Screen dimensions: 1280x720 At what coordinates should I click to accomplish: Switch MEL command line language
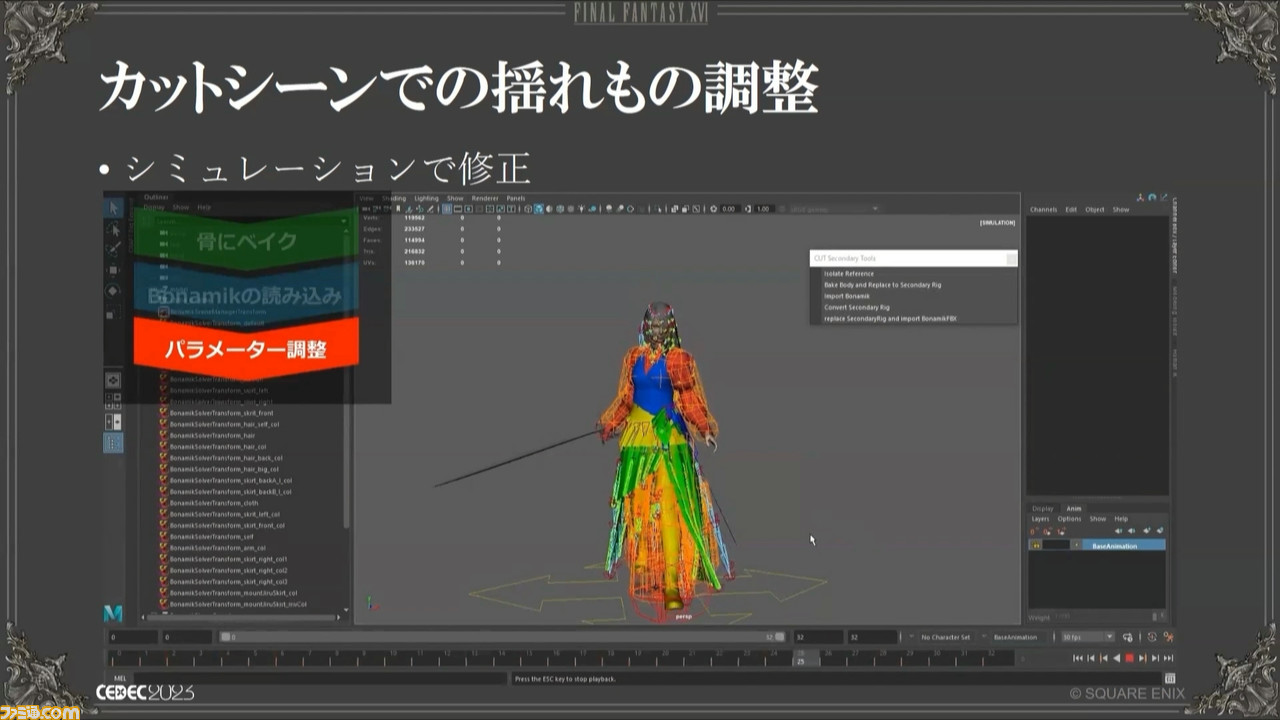pos(120,679)
